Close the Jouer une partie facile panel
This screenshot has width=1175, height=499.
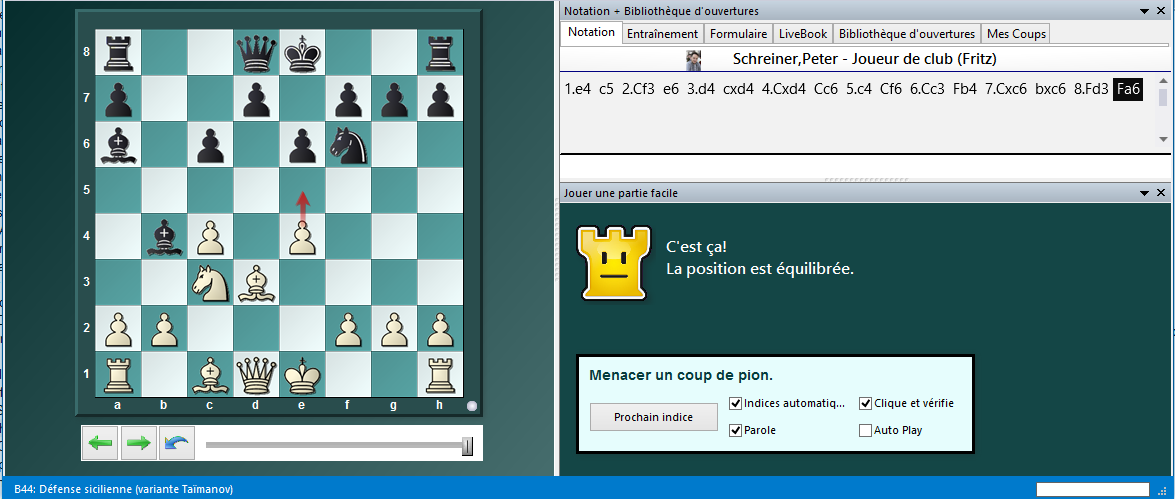click(x=1162, y=193)
